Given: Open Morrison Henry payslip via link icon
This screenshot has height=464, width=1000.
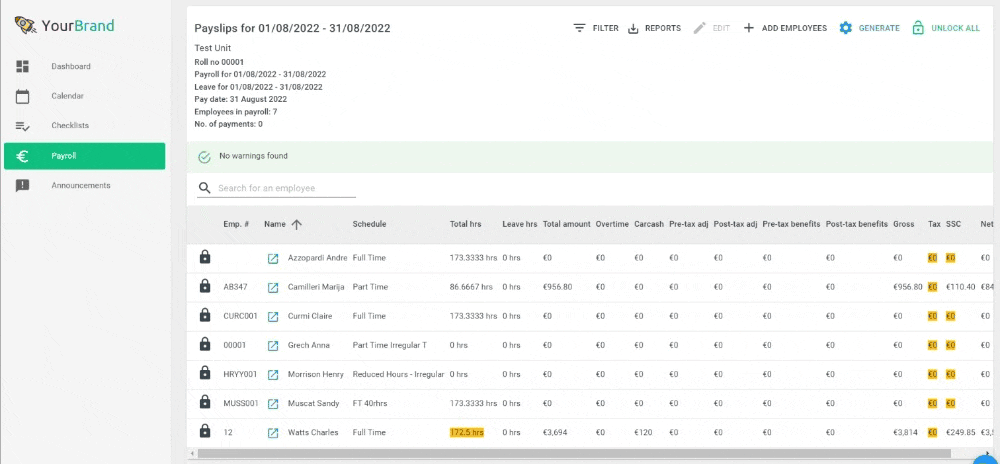Looking at the screenshot, I should click(x=273, y=375).
